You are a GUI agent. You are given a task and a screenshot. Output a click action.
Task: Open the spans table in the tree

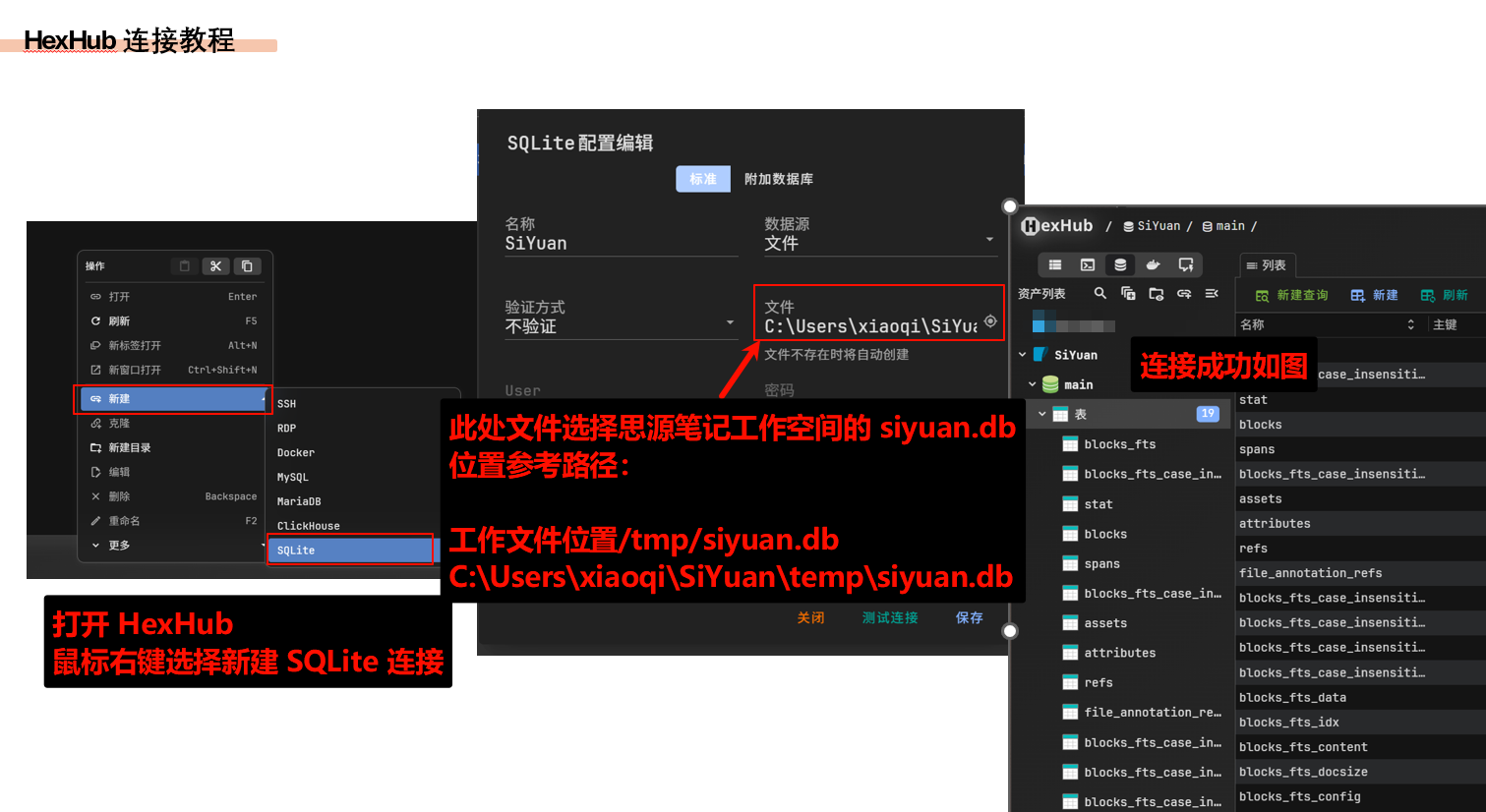pyautogui.click(x=1101, y=564)
